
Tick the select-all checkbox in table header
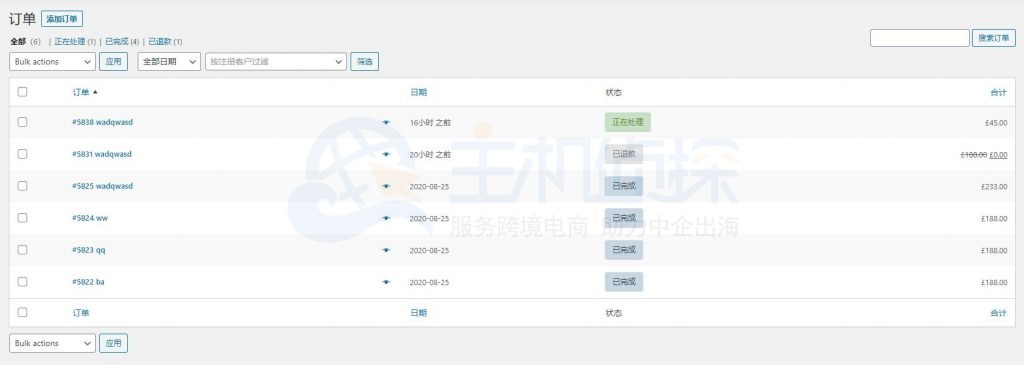point(22,92)
